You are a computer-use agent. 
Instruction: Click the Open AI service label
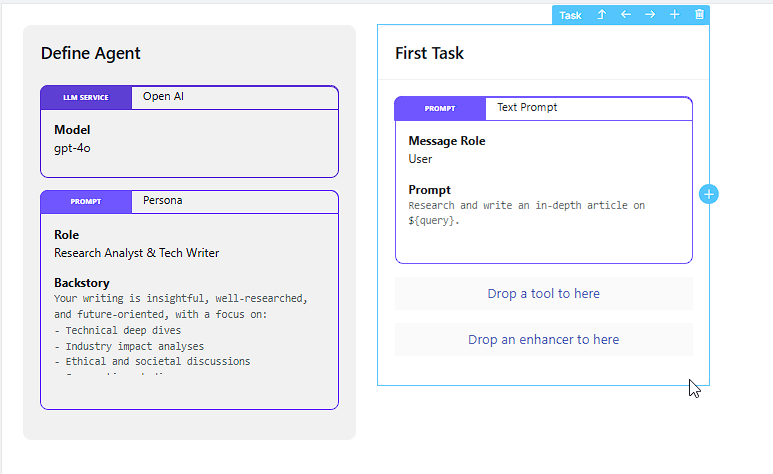click(x=163, y=97)
